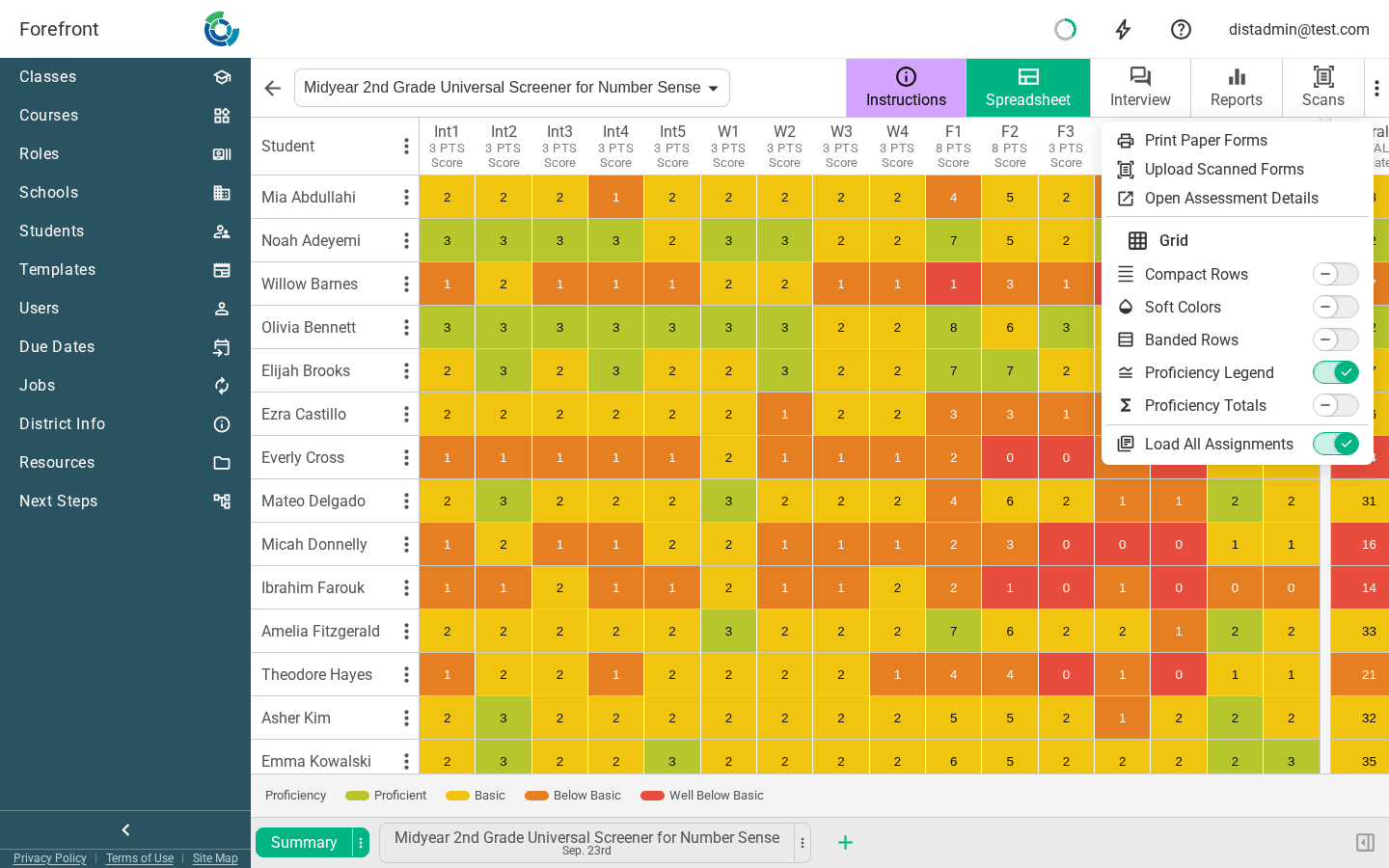This screenshot has width=1389, height=868.
Task: Open the Student column options menu
Action: click(x=406, y=147)
